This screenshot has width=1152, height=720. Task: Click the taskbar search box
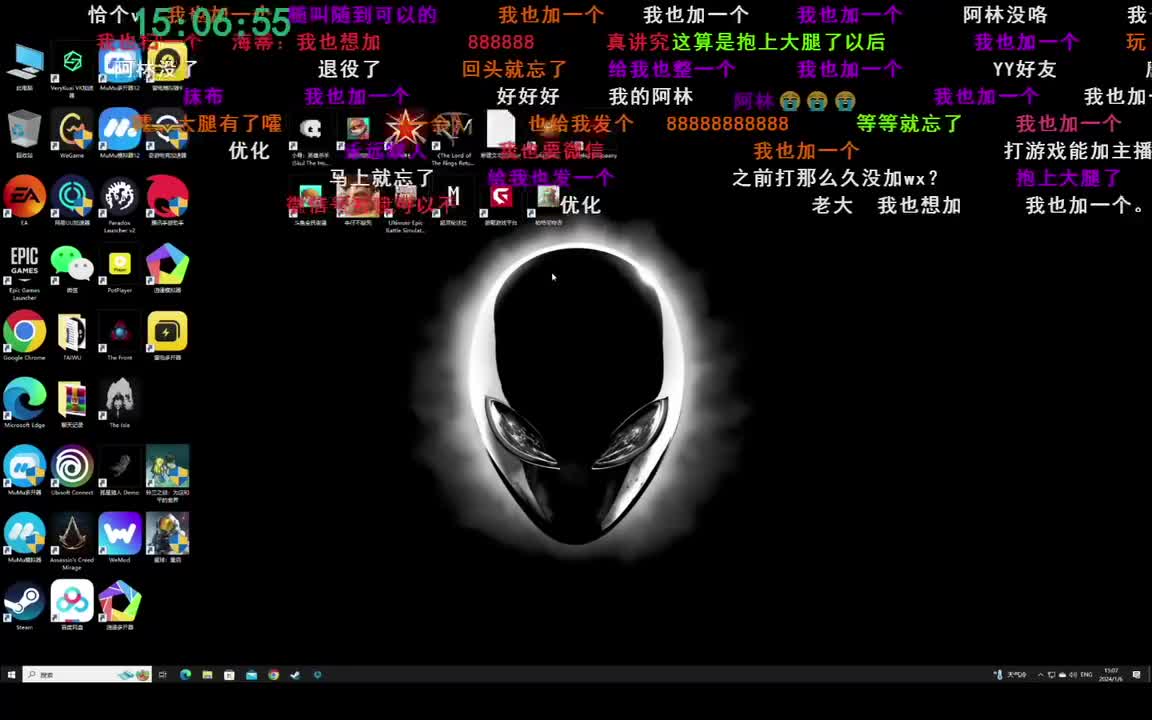coord(87,674)
